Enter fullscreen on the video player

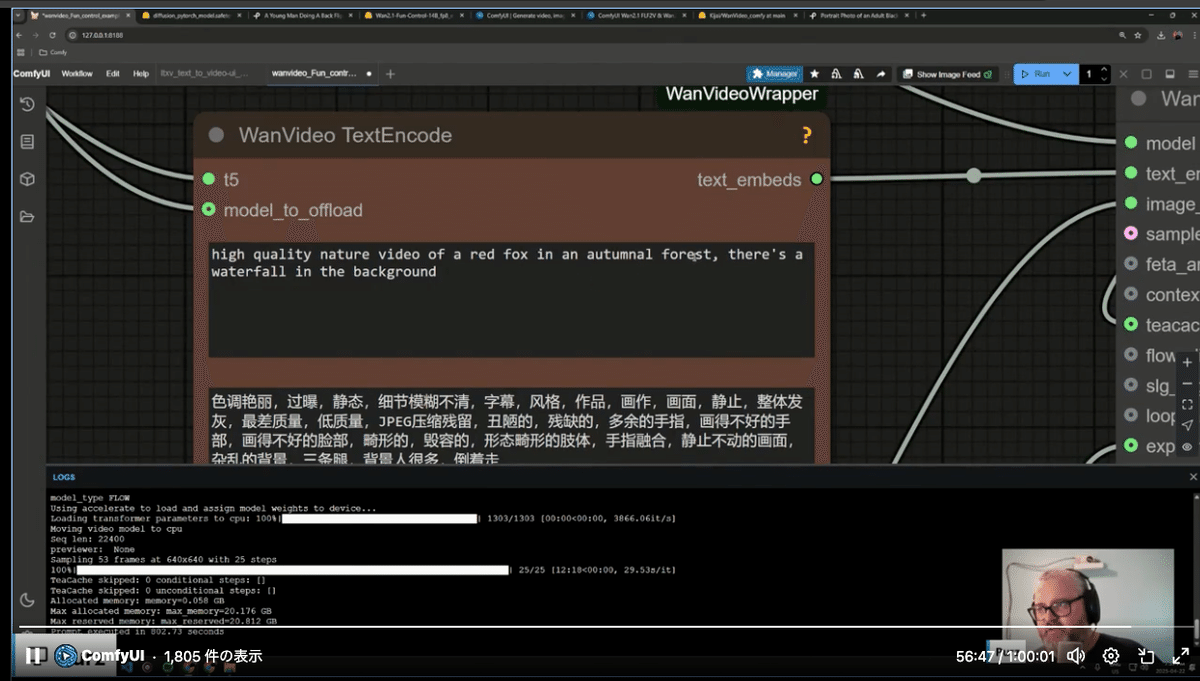tap(1180, 656)
